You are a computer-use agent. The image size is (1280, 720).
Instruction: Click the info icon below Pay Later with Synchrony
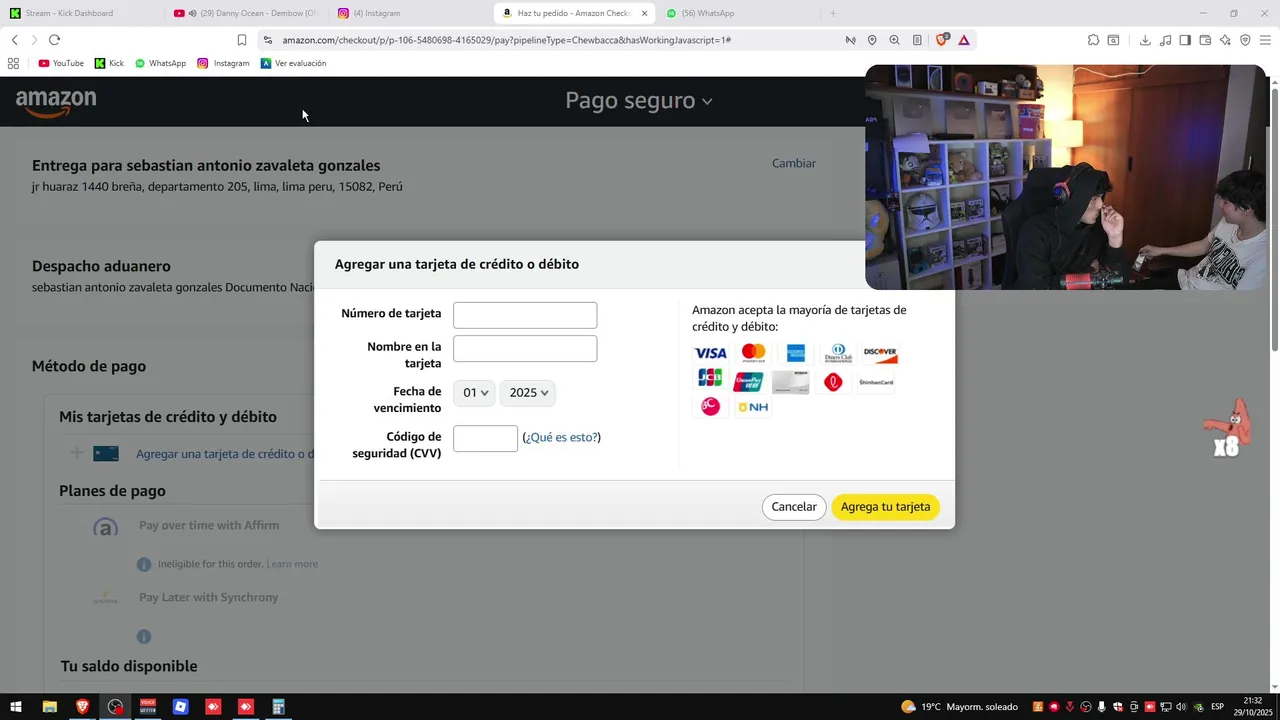point(144,637)
